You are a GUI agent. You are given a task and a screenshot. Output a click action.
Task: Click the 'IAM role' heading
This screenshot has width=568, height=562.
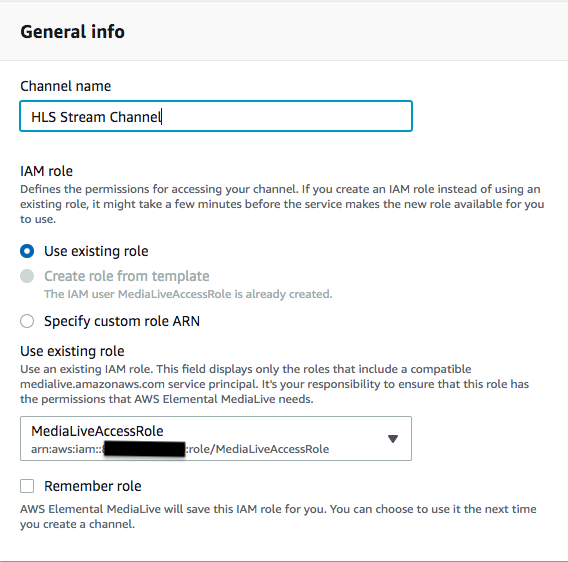click(46, 171)
